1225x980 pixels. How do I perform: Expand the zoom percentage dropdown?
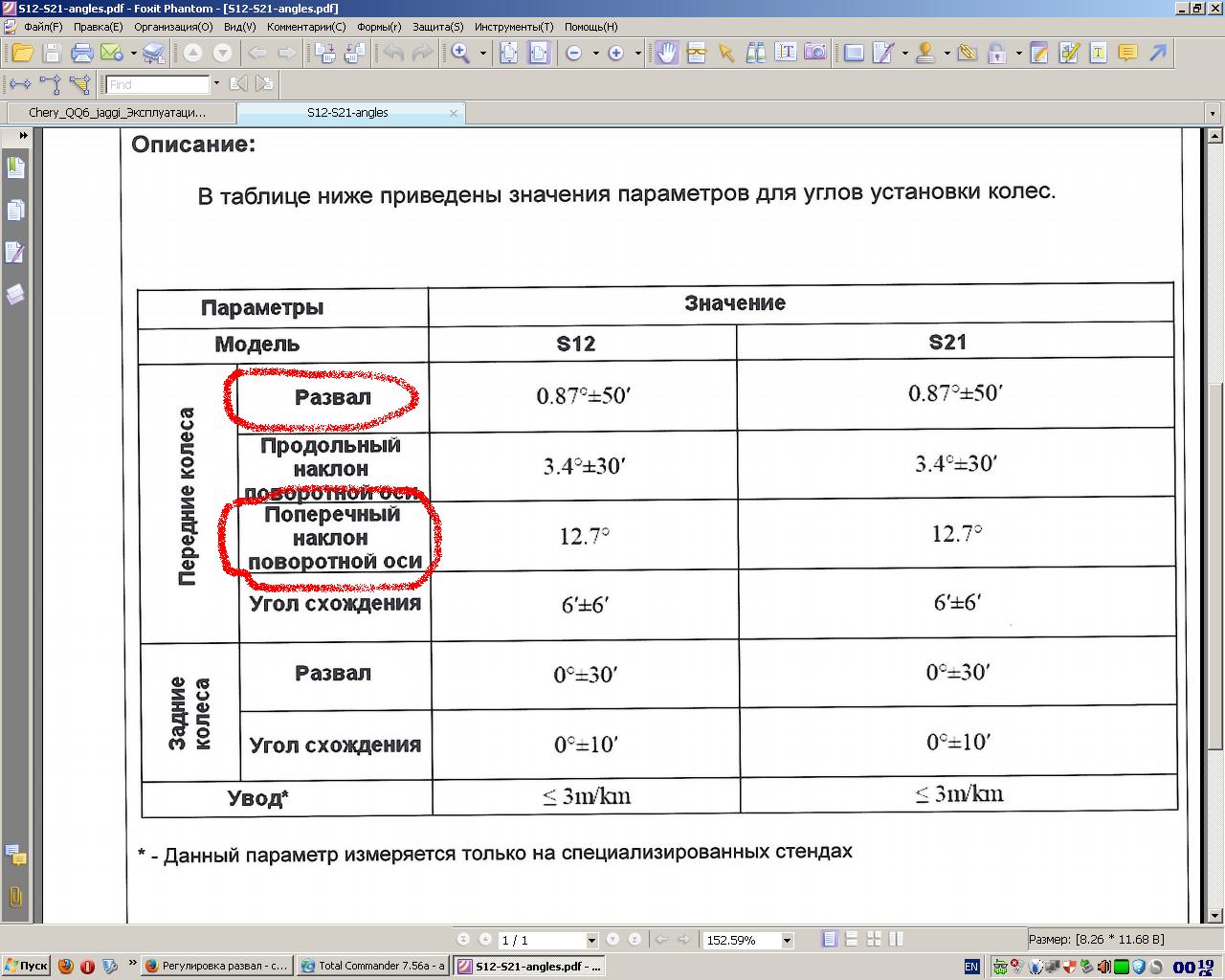pos(787,941)
